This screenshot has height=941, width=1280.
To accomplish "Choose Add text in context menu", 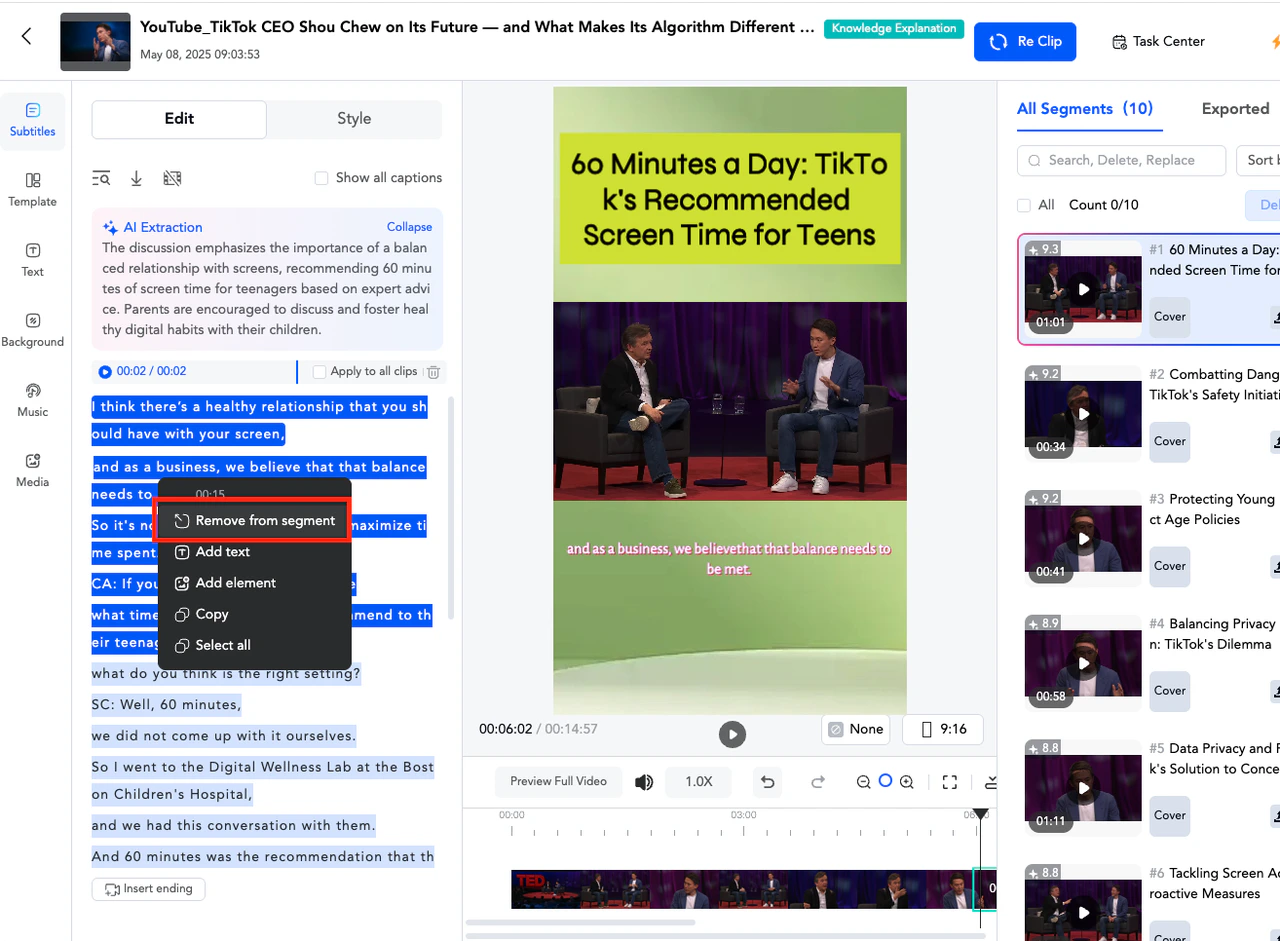I will point(254,552).
